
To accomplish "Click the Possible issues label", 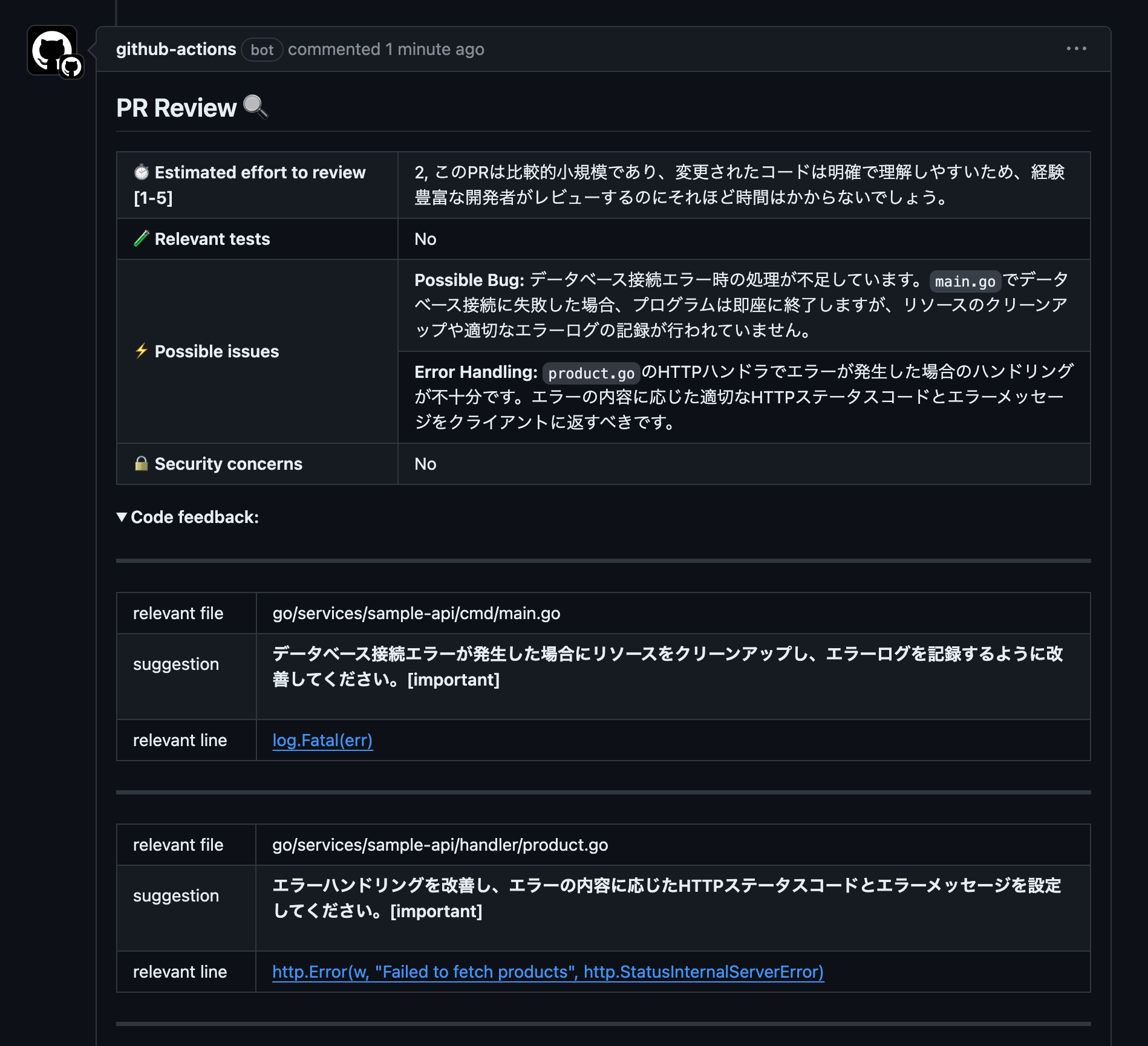I will 217,351.
